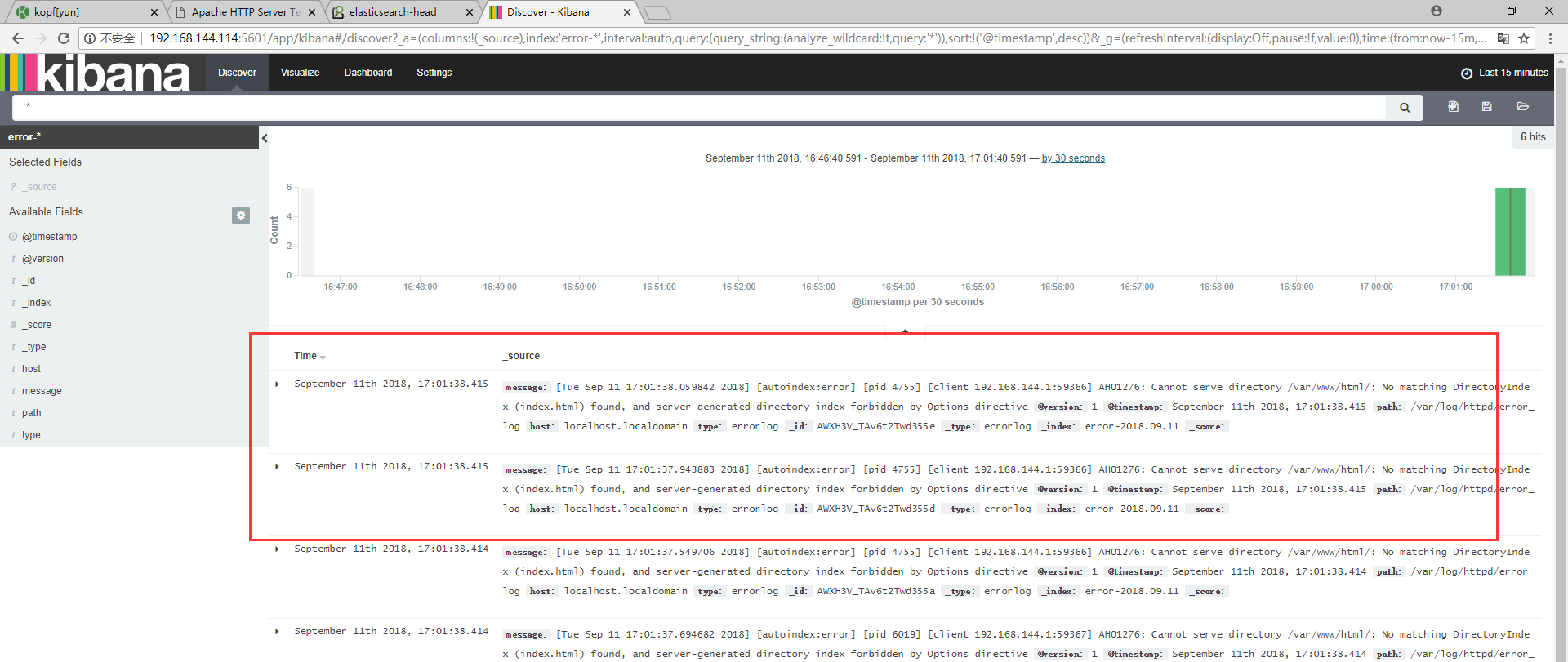Select the _type field
This screenshot has width=1568, height=662.
(34, 347)
